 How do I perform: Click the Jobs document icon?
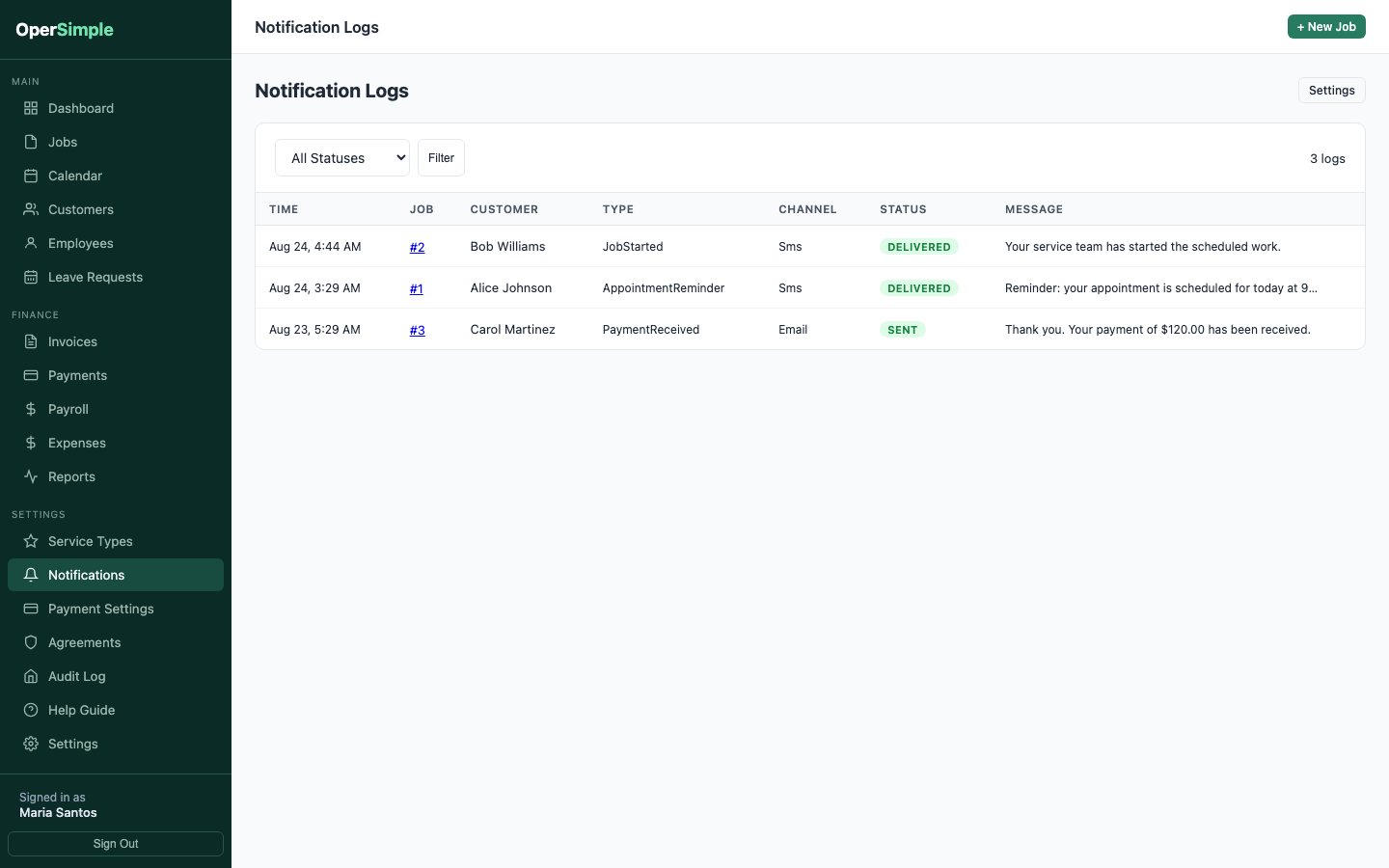pyautogui.click(x=31, y=142)
